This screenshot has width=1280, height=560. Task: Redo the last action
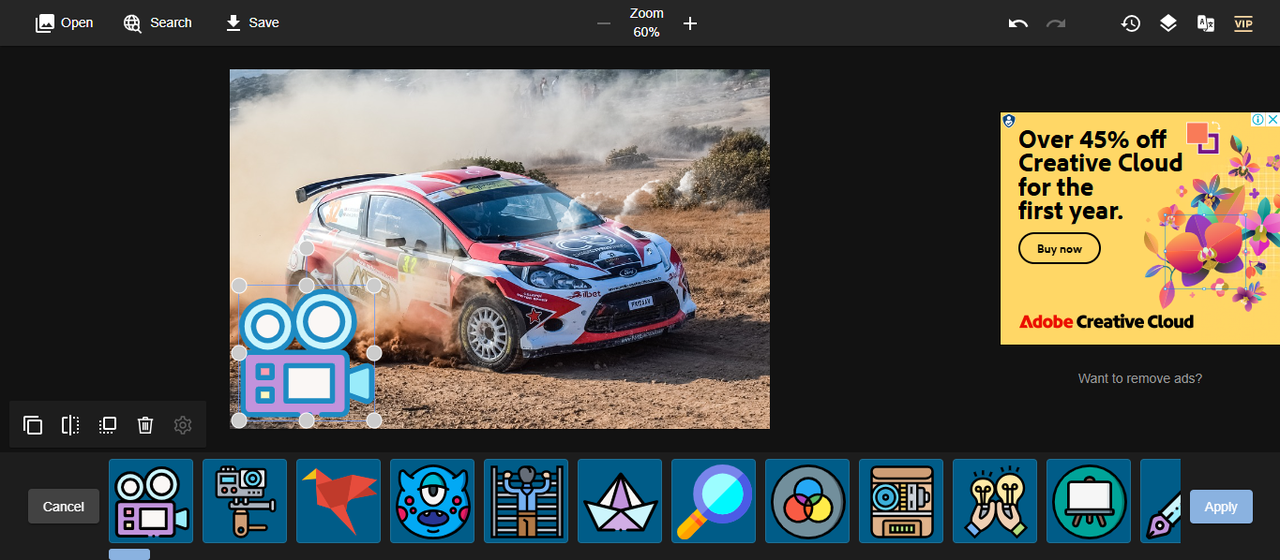click(x=1056, y=23)
